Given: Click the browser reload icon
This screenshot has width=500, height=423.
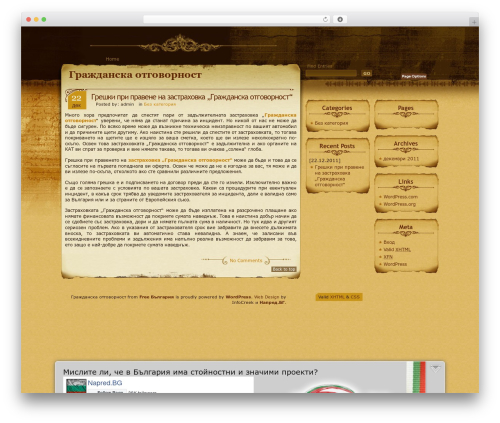Looking at the screenshot, I should [x=325, y=19].
